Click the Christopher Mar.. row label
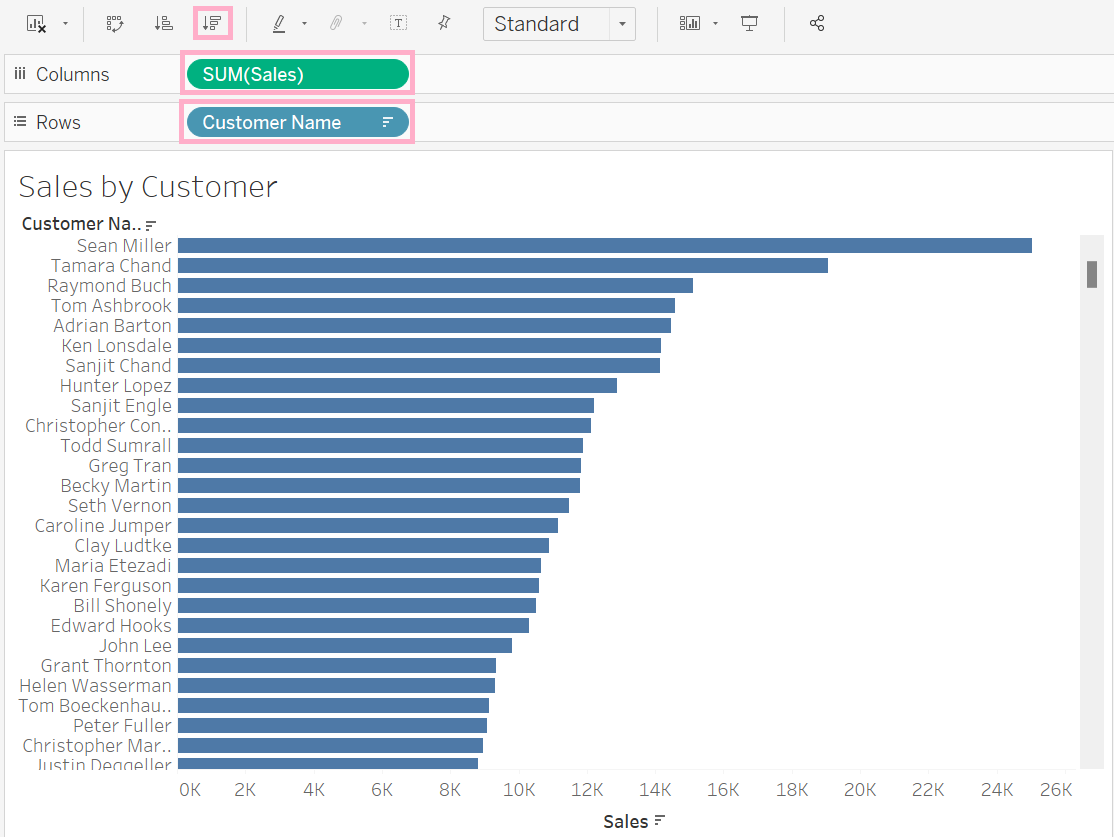Viewport: 1114px width, 837px height. click(x=97, y=746)
